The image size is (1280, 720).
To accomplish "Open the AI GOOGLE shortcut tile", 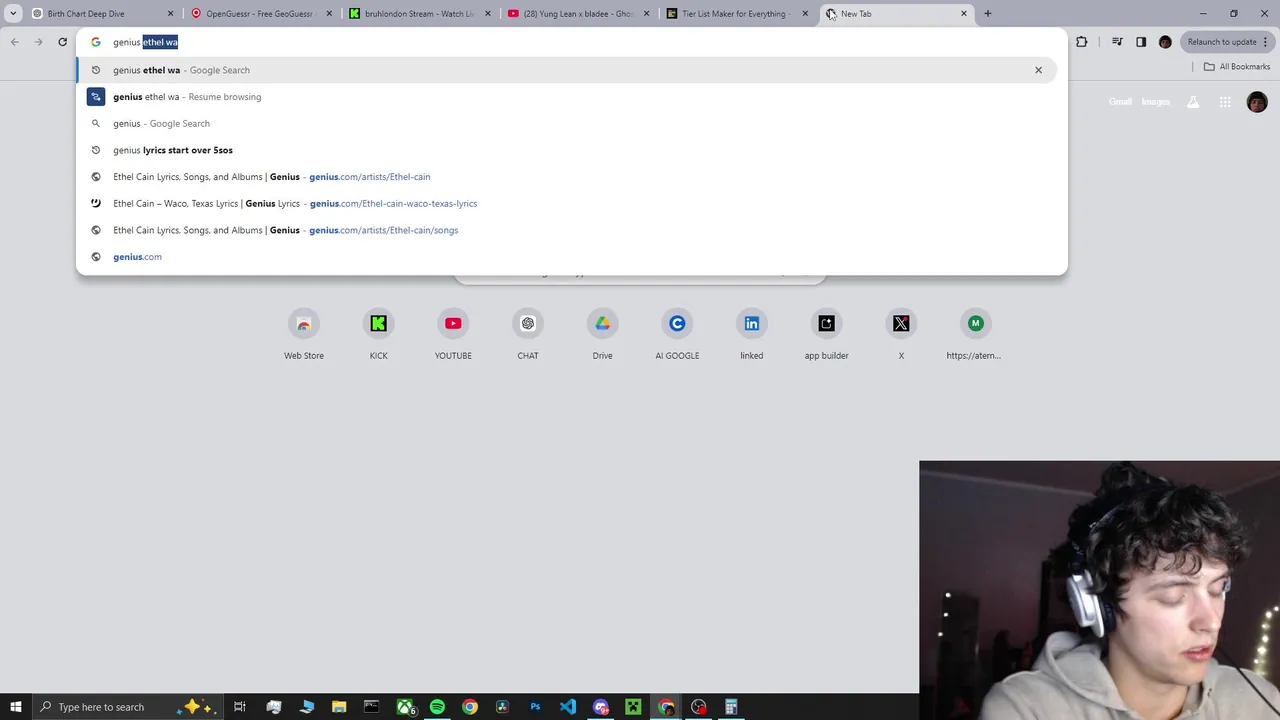I will 677,335.
